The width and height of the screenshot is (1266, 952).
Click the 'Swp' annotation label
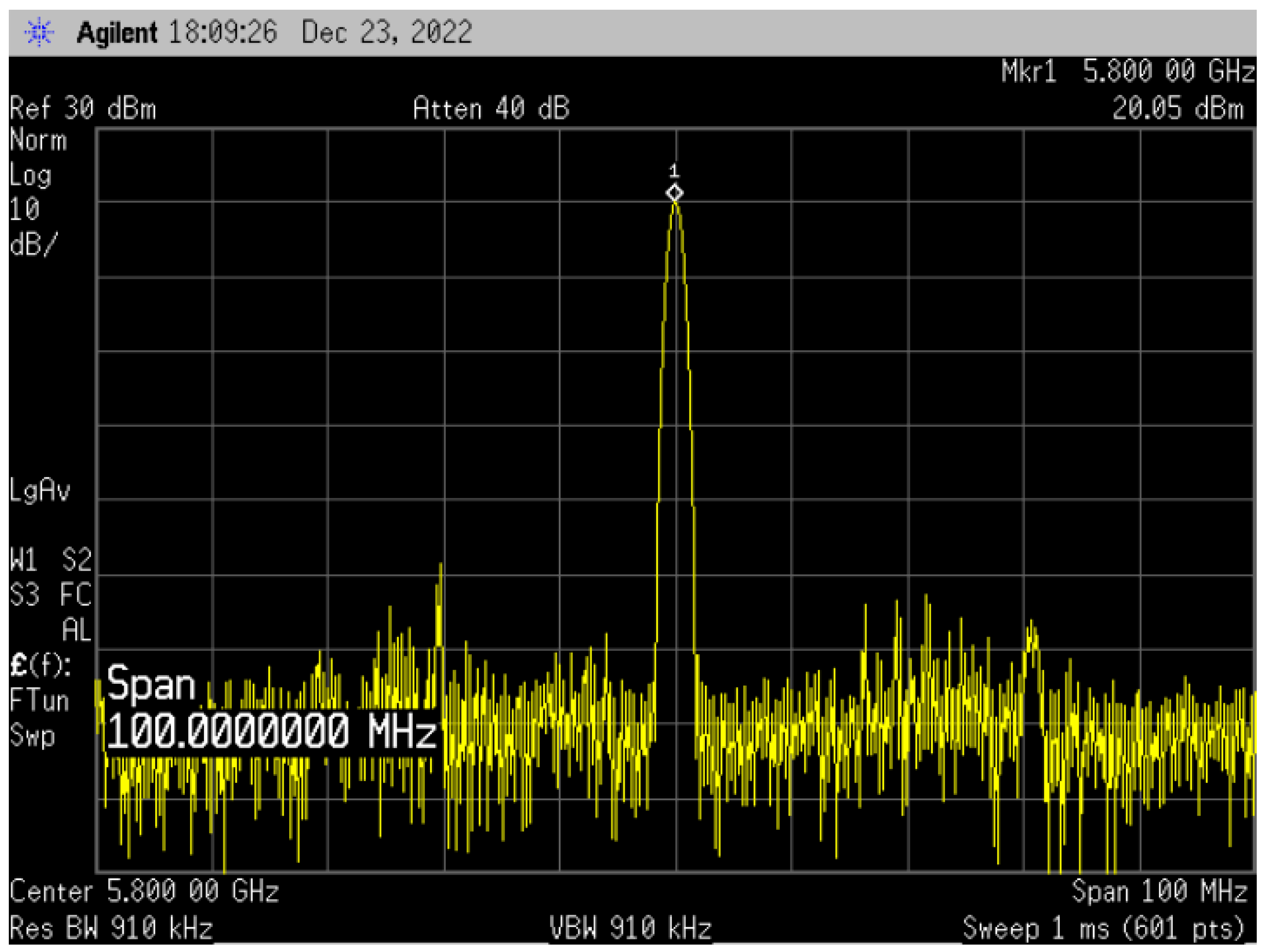(x=32, y=736)
